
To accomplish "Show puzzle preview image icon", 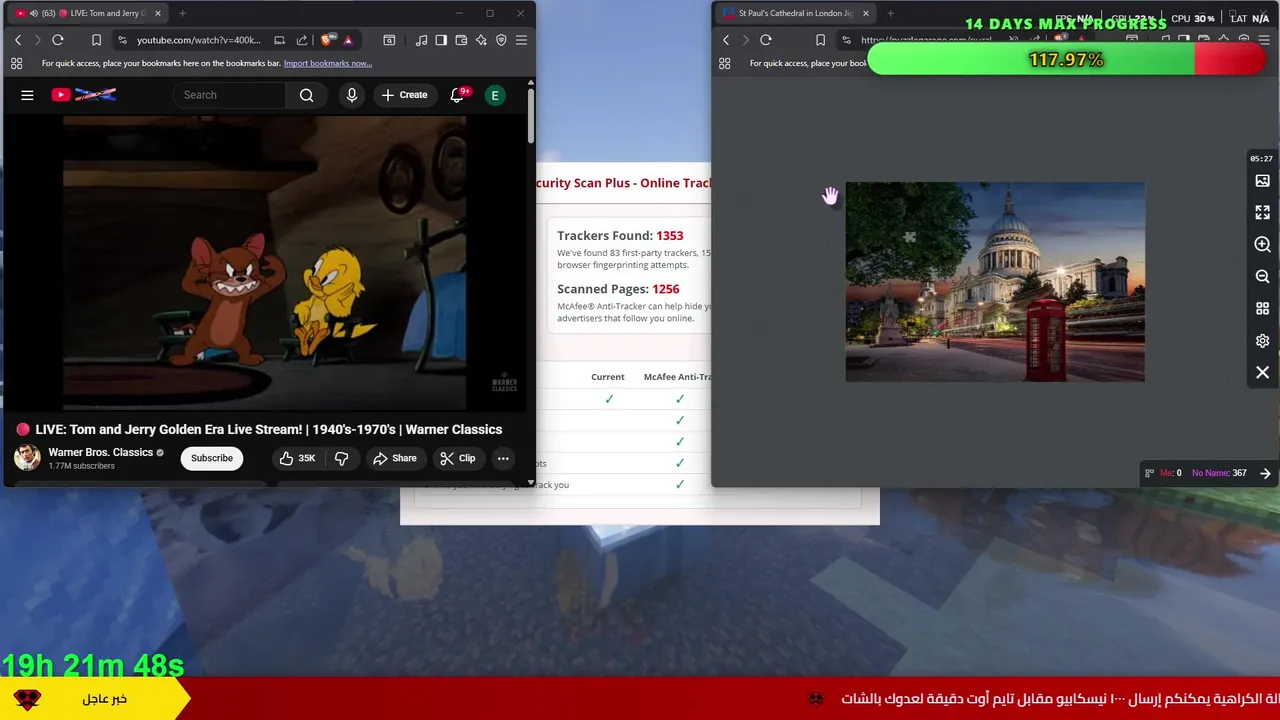I will point(1262,181).
